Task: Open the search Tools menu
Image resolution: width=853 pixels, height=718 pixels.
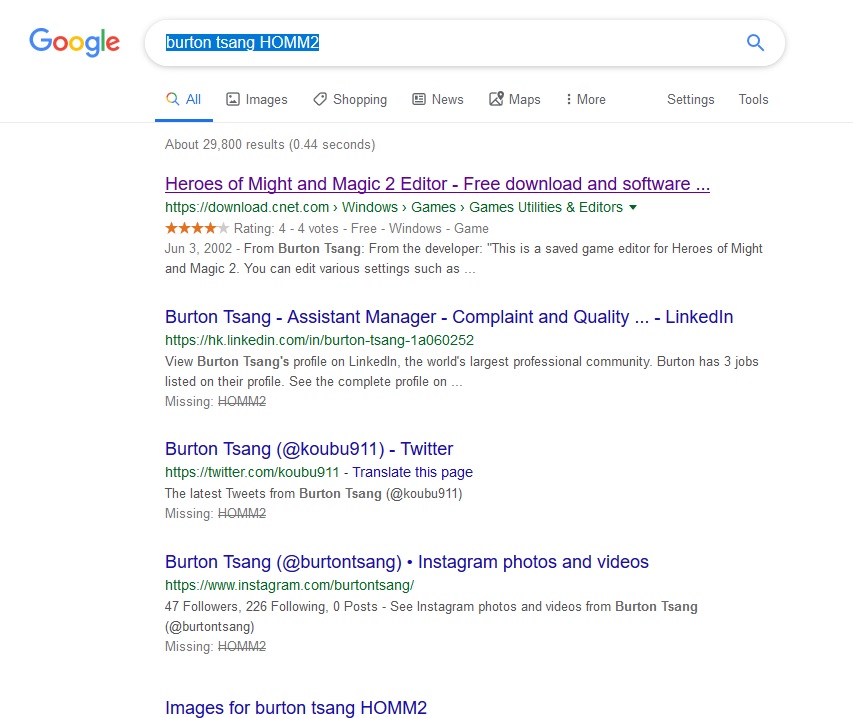Action: coord(753,100)
